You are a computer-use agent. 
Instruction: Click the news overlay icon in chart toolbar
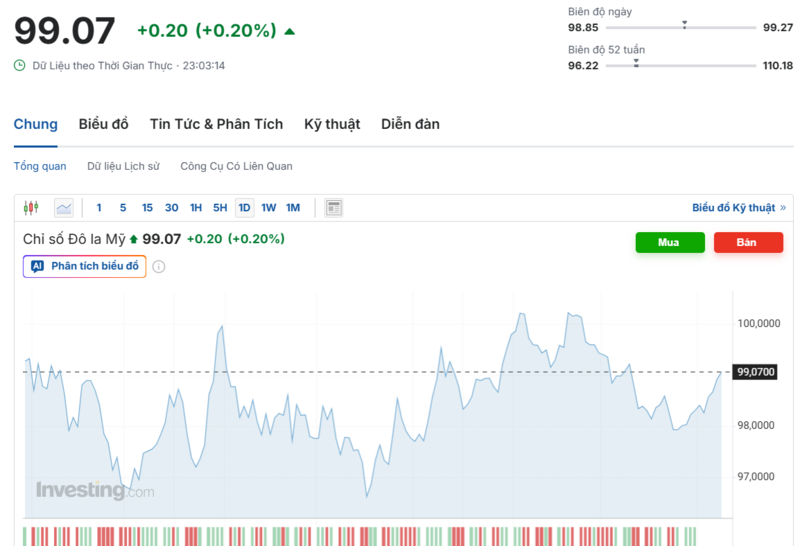pyautogui.click(x=334, y=208)
